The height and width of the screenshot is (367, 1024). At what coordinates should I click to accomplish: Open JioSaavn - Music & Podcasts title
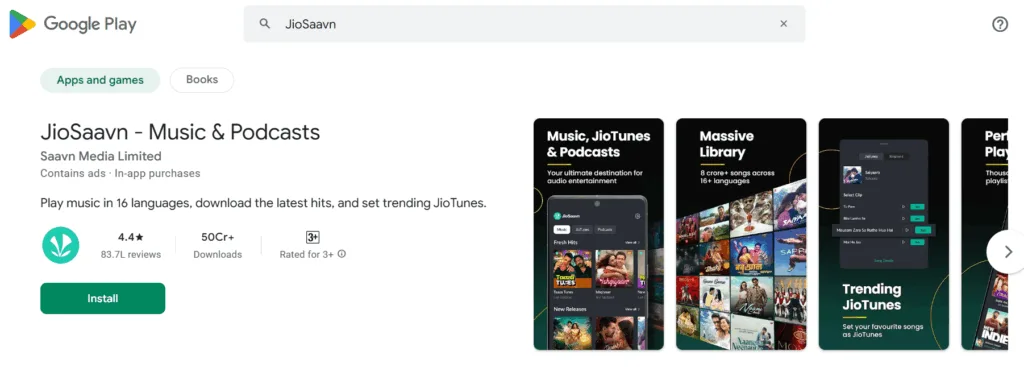pyautogui.click(x=180, y=132)
